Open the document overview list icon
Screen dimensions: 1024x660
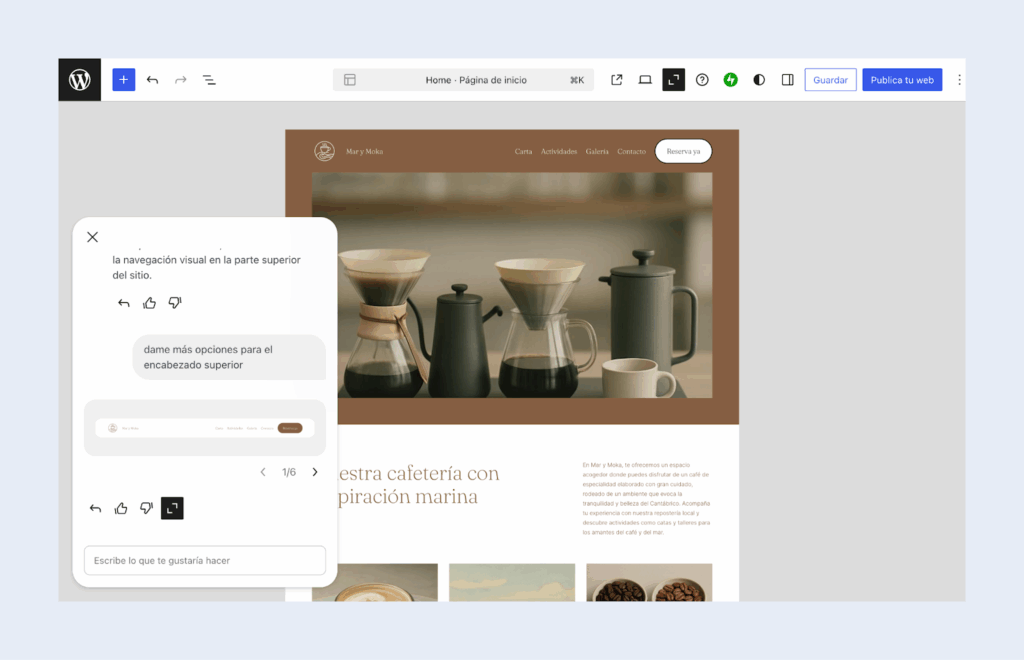pos(209,80)
